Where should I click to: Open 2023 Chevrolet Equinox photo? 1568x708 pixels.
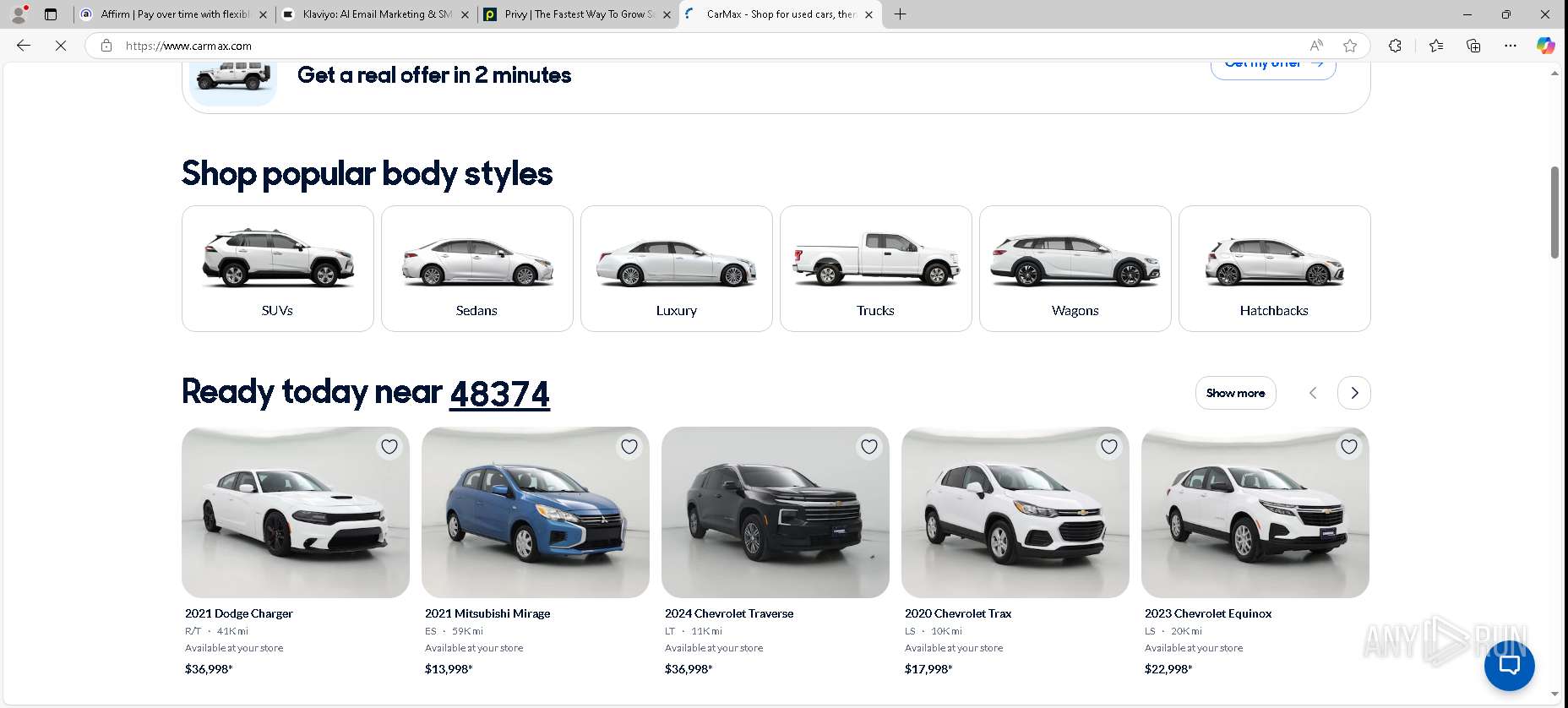tap(1255, 512)
